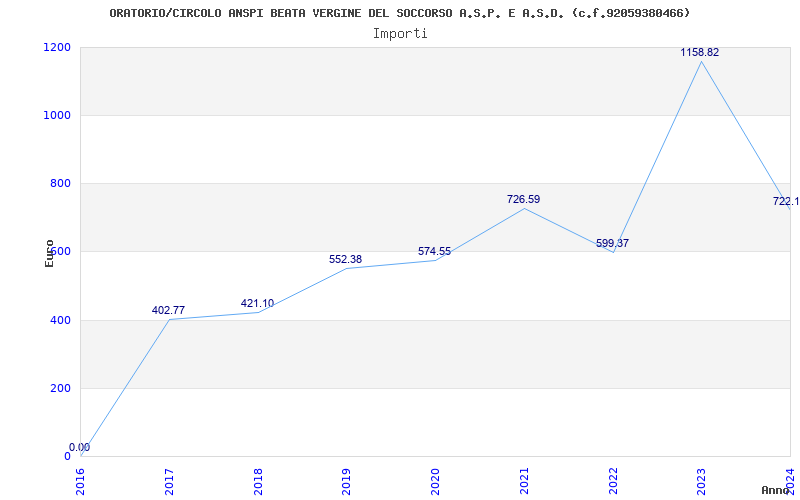Click the 1158.82 data label
Image resolution: width=800 pixels, height=500 pixels.
699,52
